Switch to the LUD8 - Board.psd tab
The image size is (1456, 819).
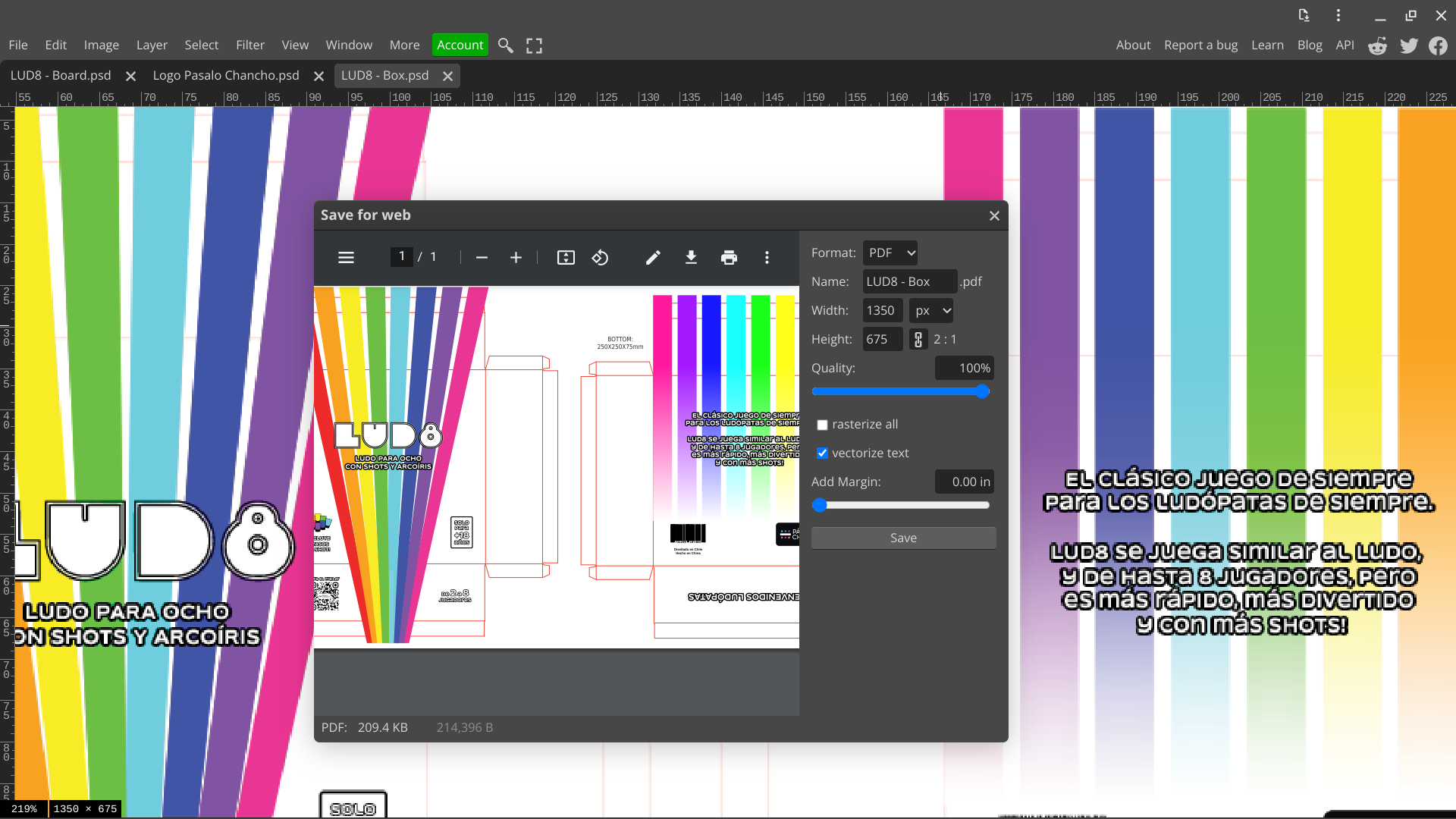(x=61, y=75)
